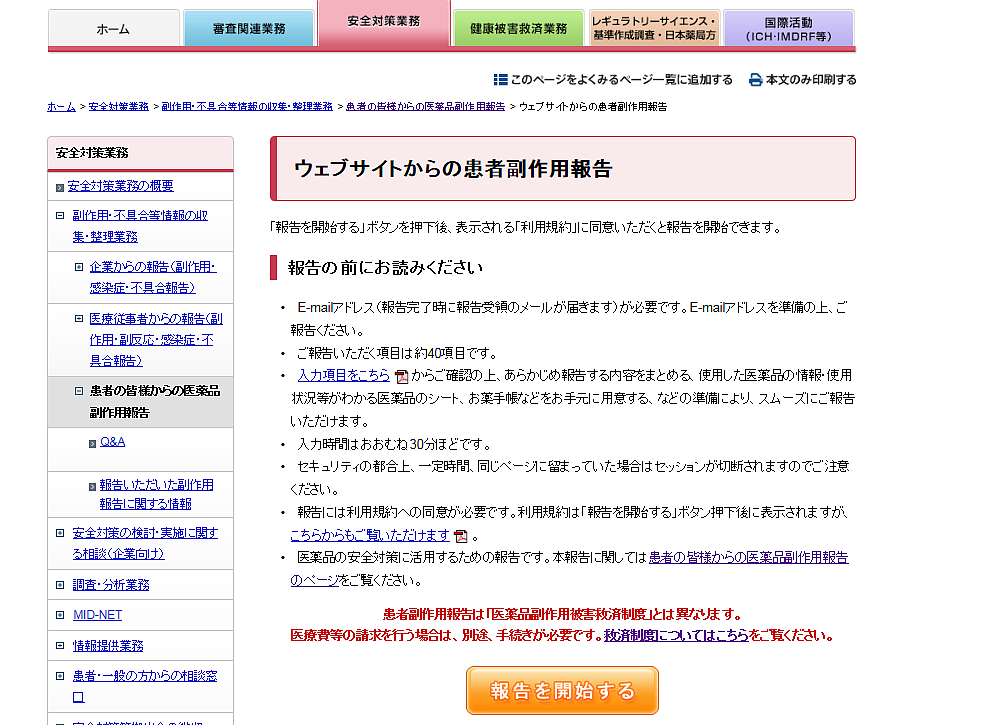Click the blue list icon to bookmark this page
Image resolution: width=987 pixels, height=725 pixels.
(500, 79)
